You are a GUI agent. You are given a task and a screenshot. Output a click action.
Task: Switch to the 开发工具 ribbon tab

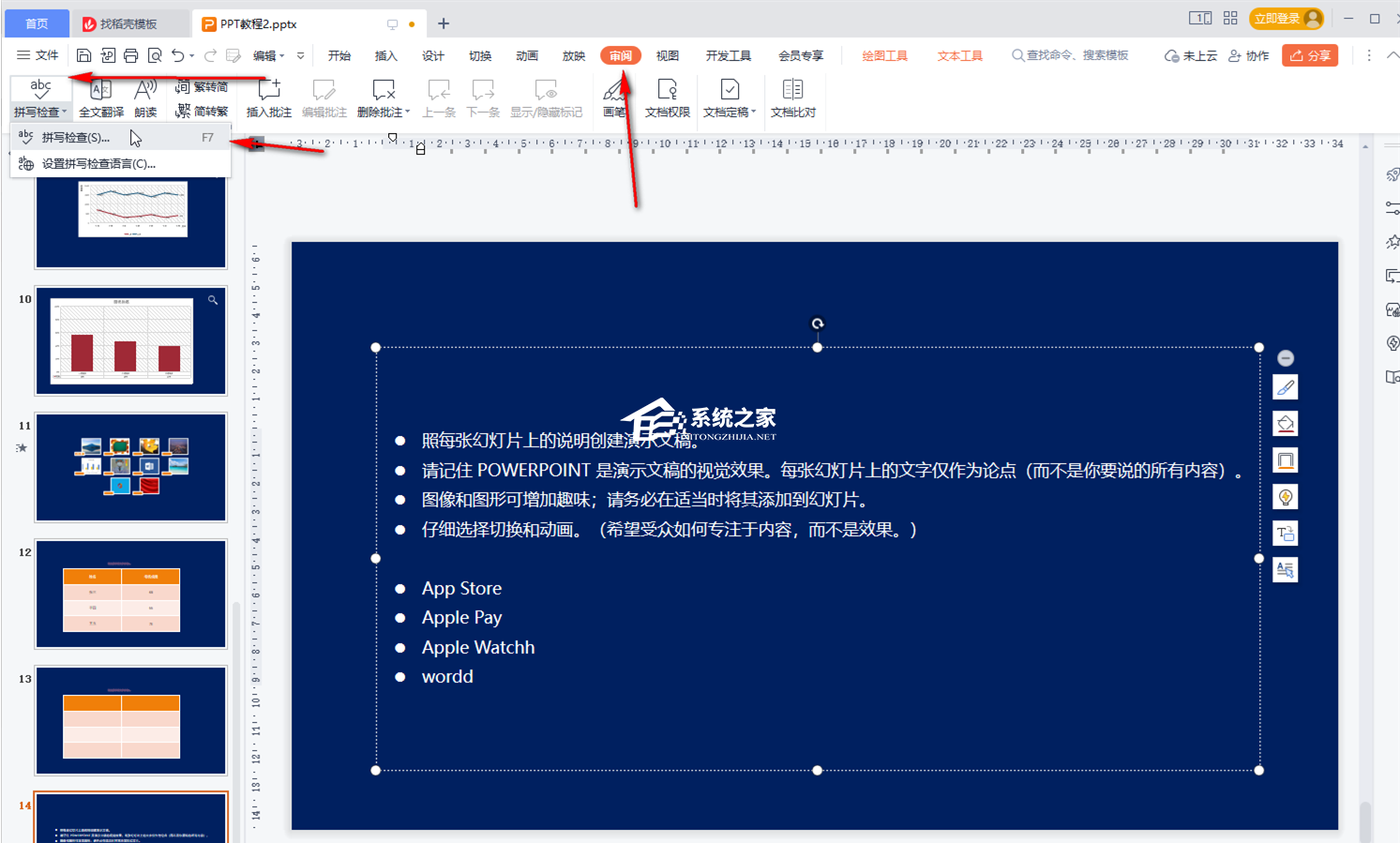tap(729, 56)
